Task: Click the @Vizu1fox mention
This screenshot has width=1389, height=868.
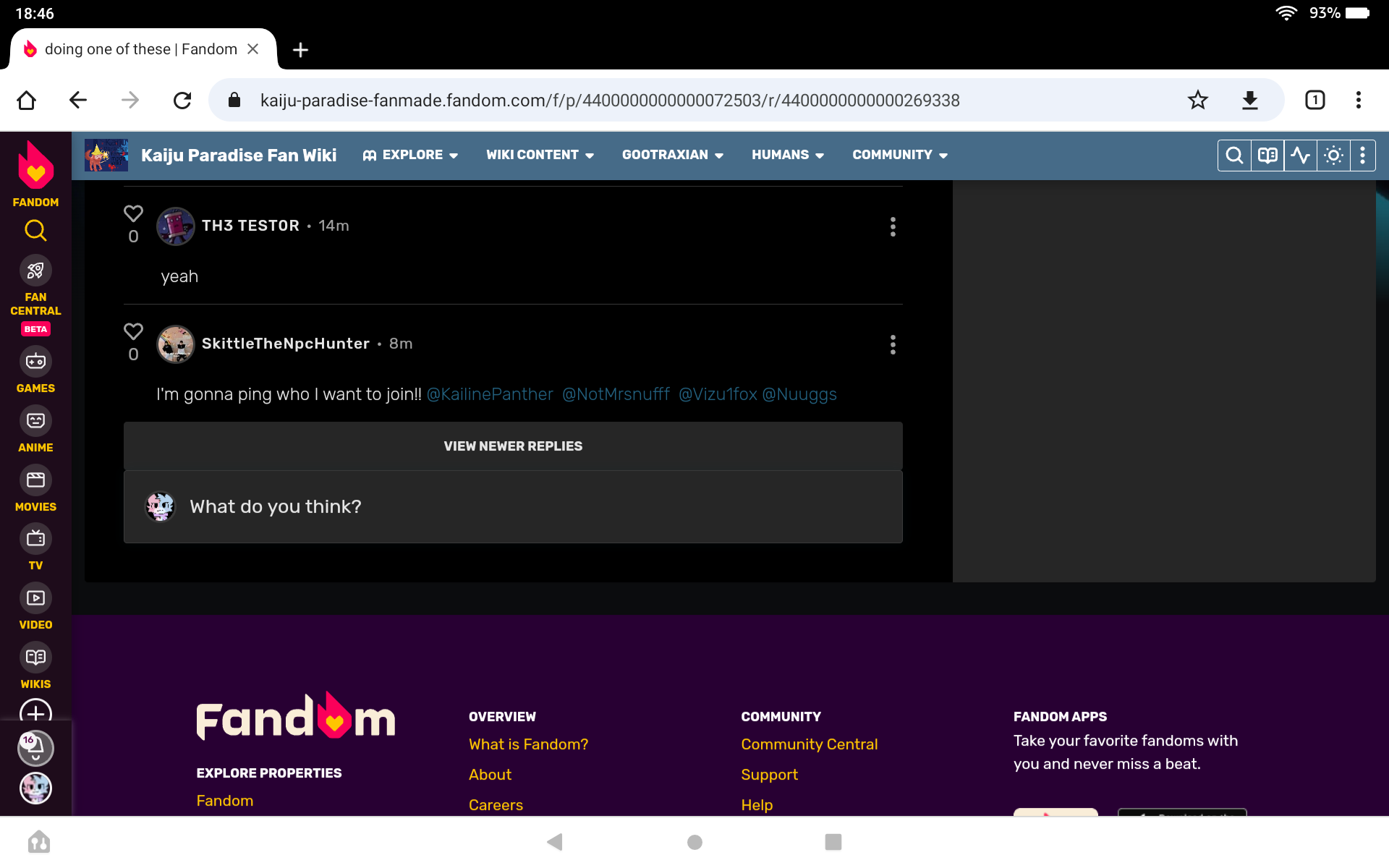Action: (718, 394)
